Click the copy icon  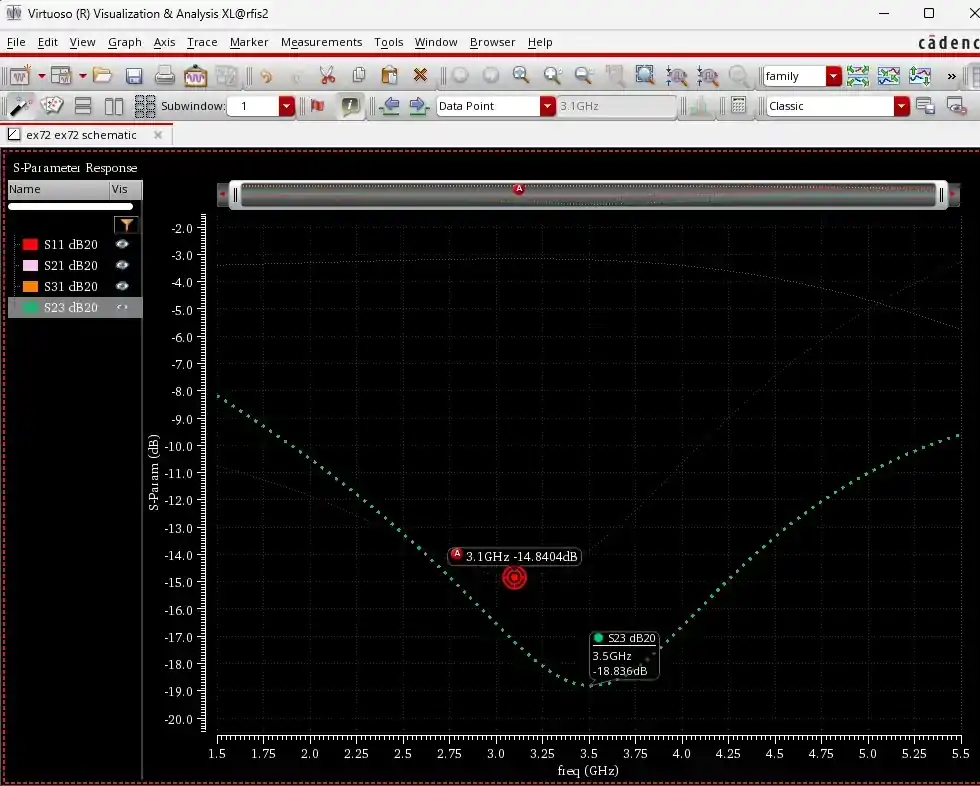(x=359, y=76)
